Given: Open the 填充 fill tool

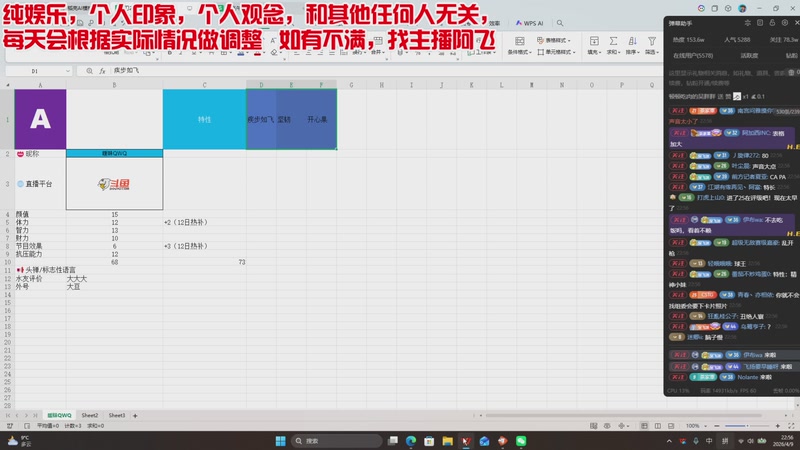Looking at the screenshot, I should coord(594,45).
